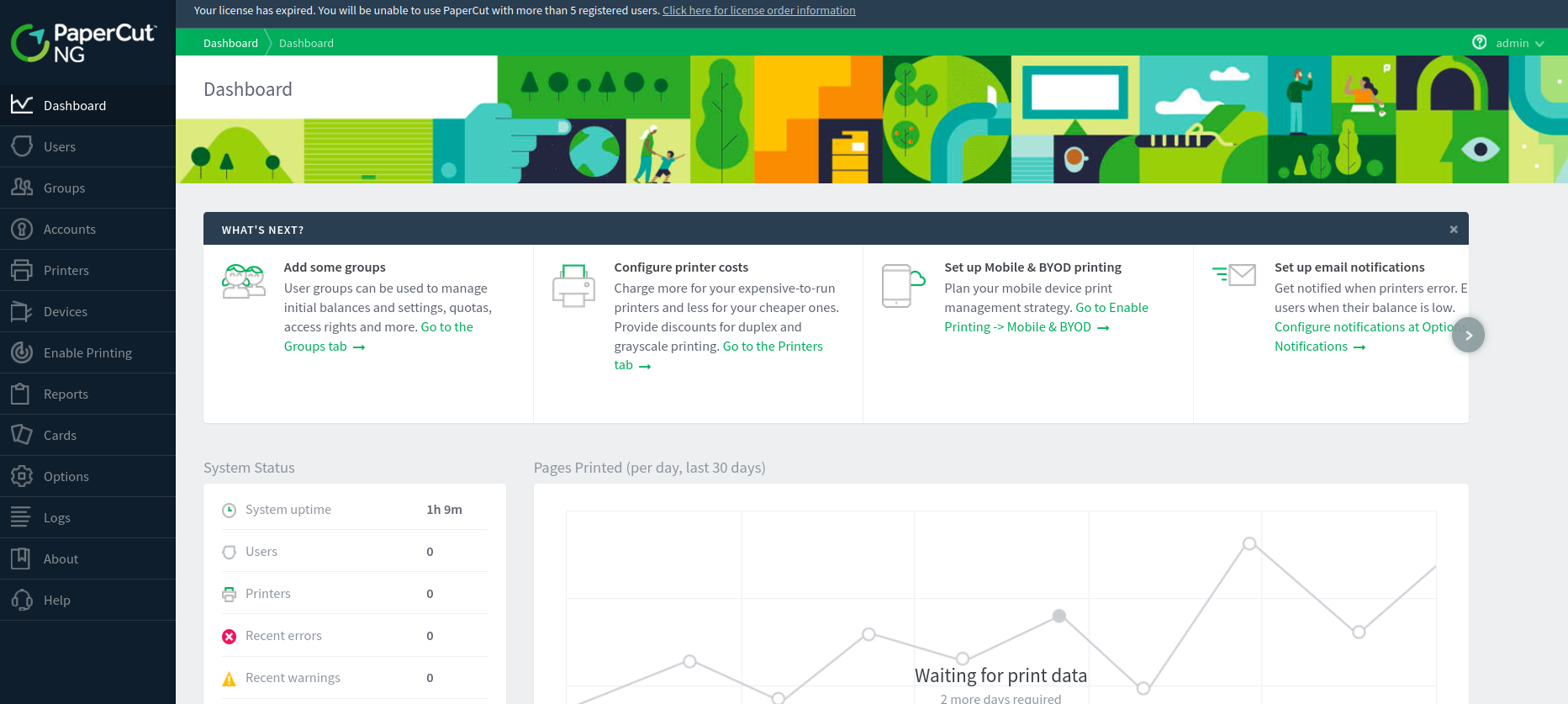Click the first Dashboard breadcrumb
1568x704 pixels.
[230, 43]
